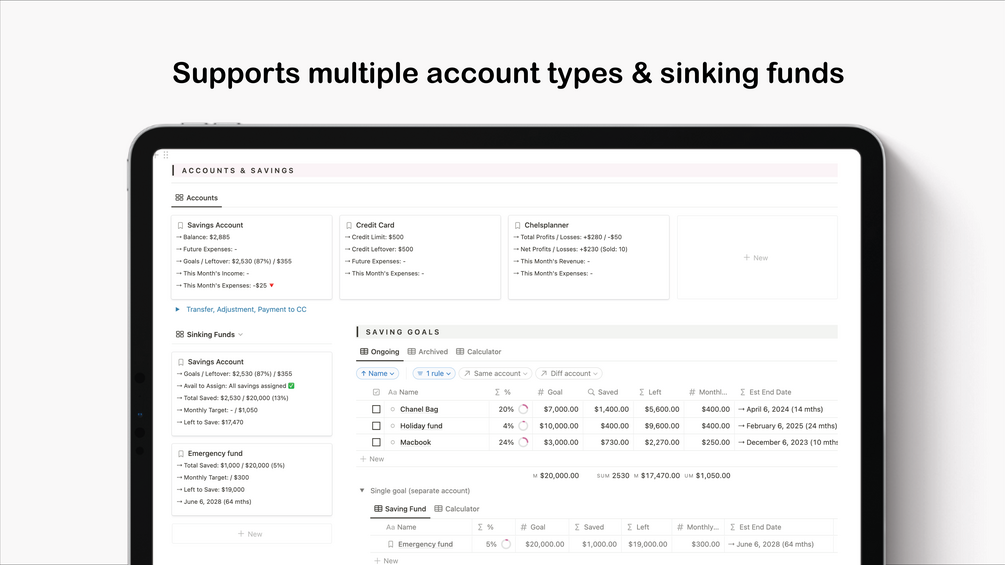Add a new row under Macbook

click(x=372, y=459)
